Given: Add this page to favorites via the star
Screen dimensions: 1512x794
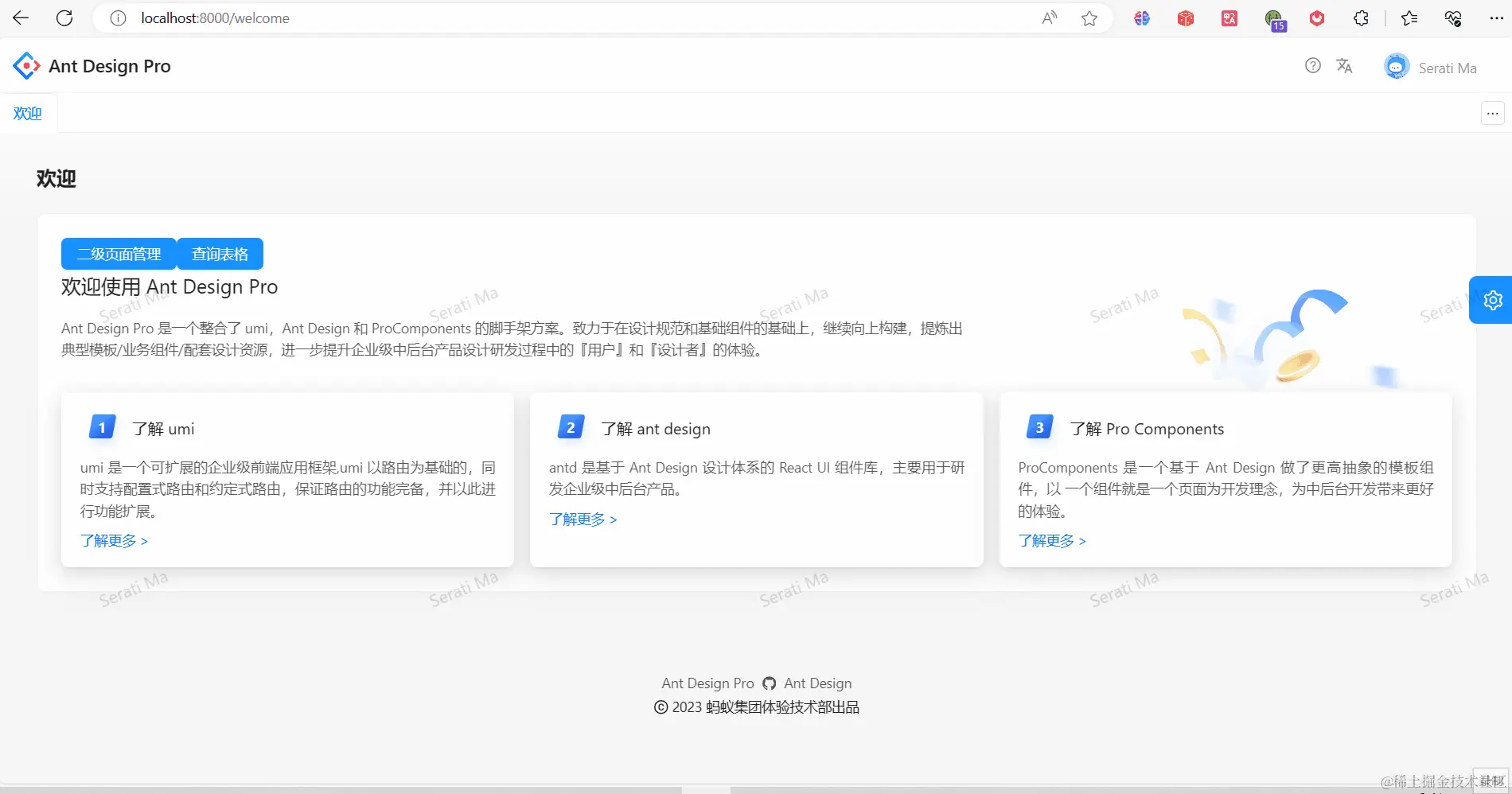Looking at the screenshot, I should coord(1089,18).
